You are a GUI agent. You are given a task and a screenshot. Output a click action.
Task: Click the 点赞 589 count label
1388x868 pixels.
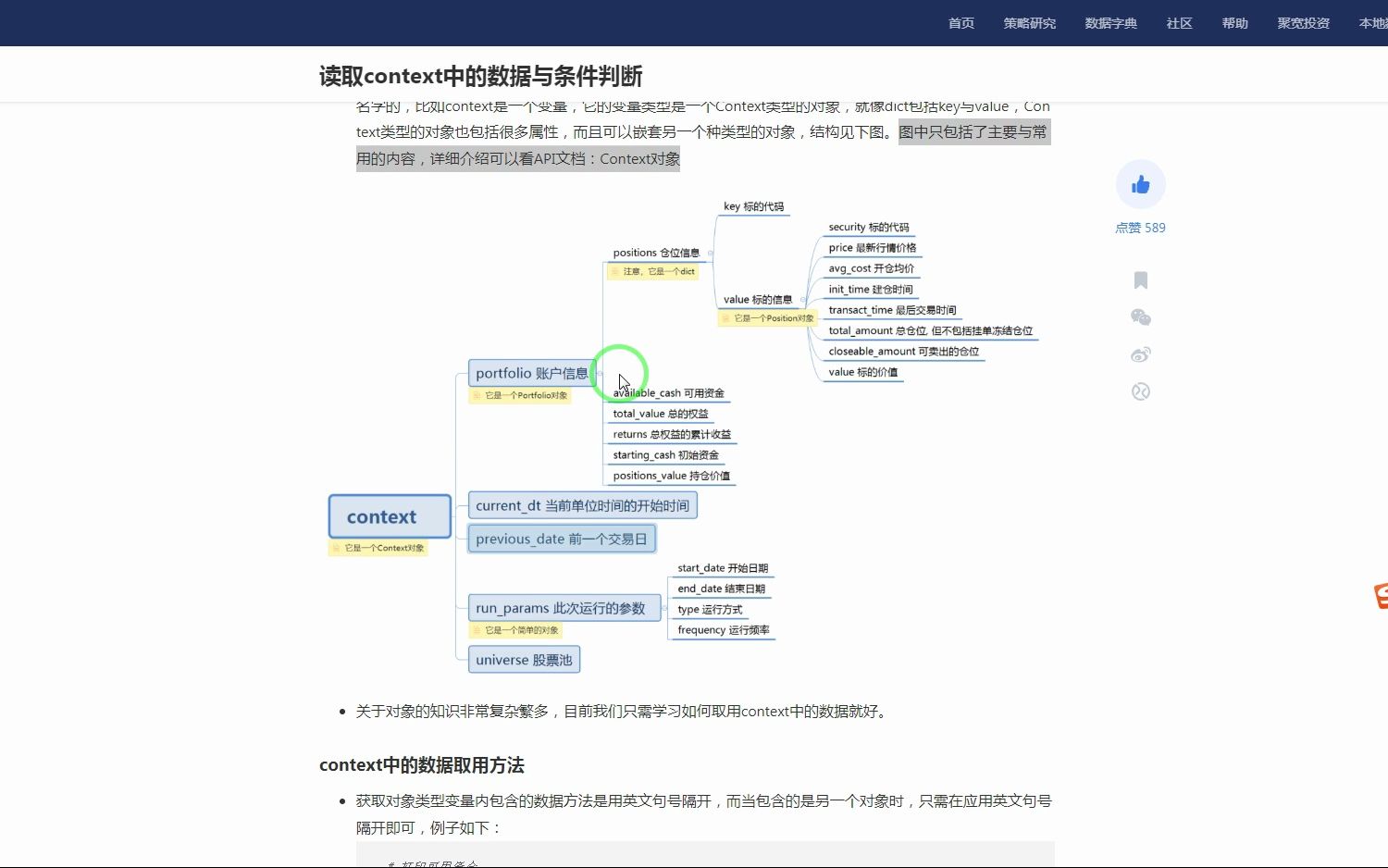pyautogui.click(x=1140, y=228)
